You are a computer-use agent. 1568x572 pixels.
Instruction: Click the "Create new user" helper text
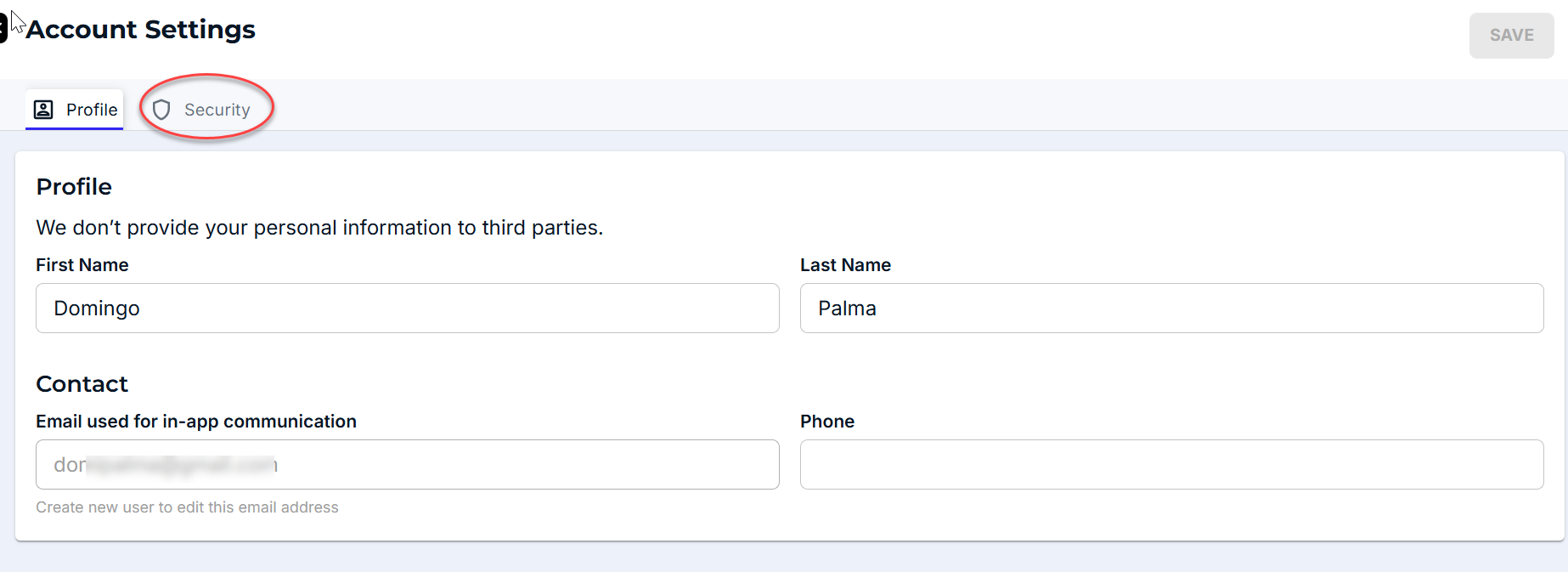tap(187, 507)
